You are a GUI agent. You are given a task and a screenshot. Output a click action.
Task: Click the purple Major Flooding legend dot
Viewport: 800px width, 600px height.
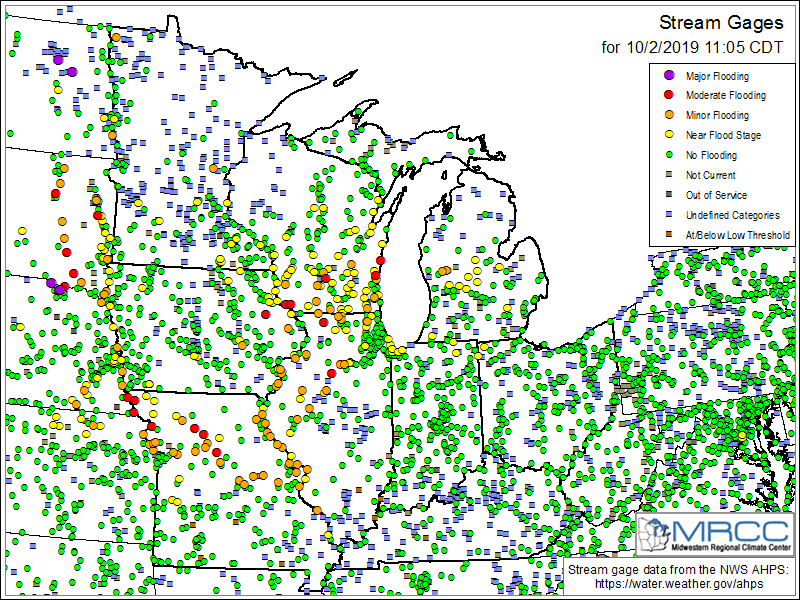coord(669,76)
